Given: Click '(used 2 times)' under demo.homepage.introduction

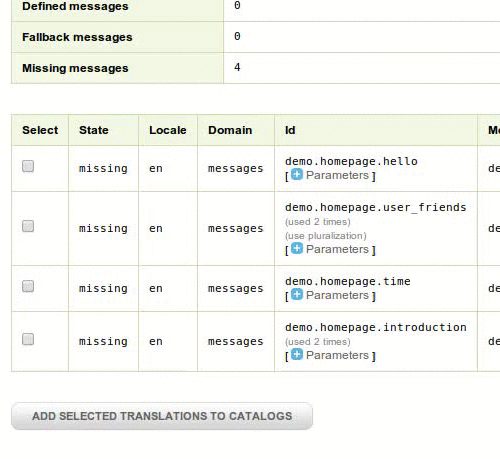Looking at the screenshot, I should pyautogui.click(x=318, y=342).
